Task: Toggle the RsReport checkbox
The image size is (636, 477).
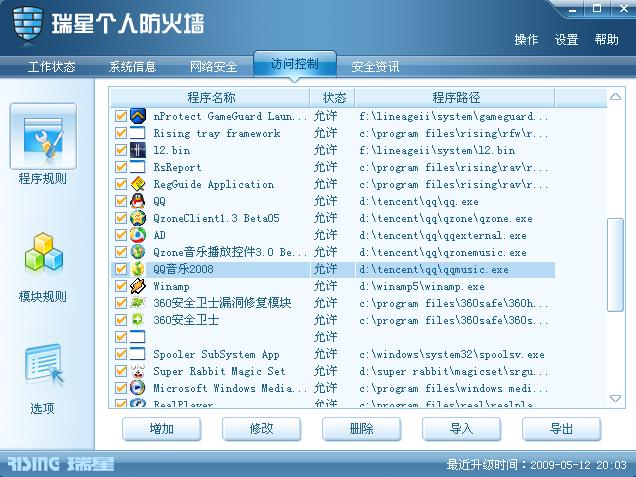Action: 121,167
